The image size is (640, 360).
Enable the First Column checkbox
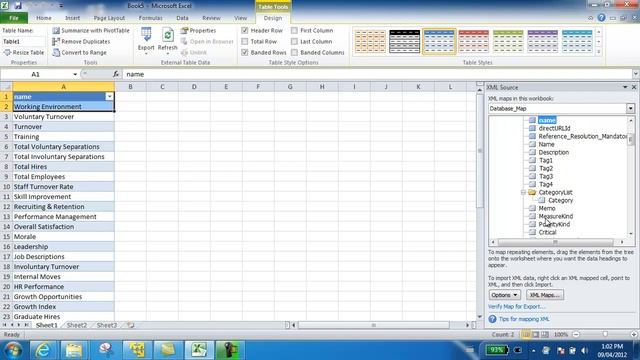[x=294, y=31]
